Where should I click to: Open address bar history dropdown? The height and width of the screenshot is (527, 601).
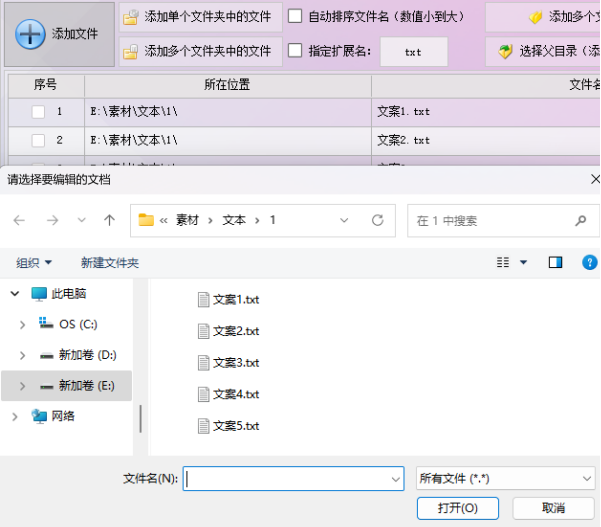click(x=344, y=220)
